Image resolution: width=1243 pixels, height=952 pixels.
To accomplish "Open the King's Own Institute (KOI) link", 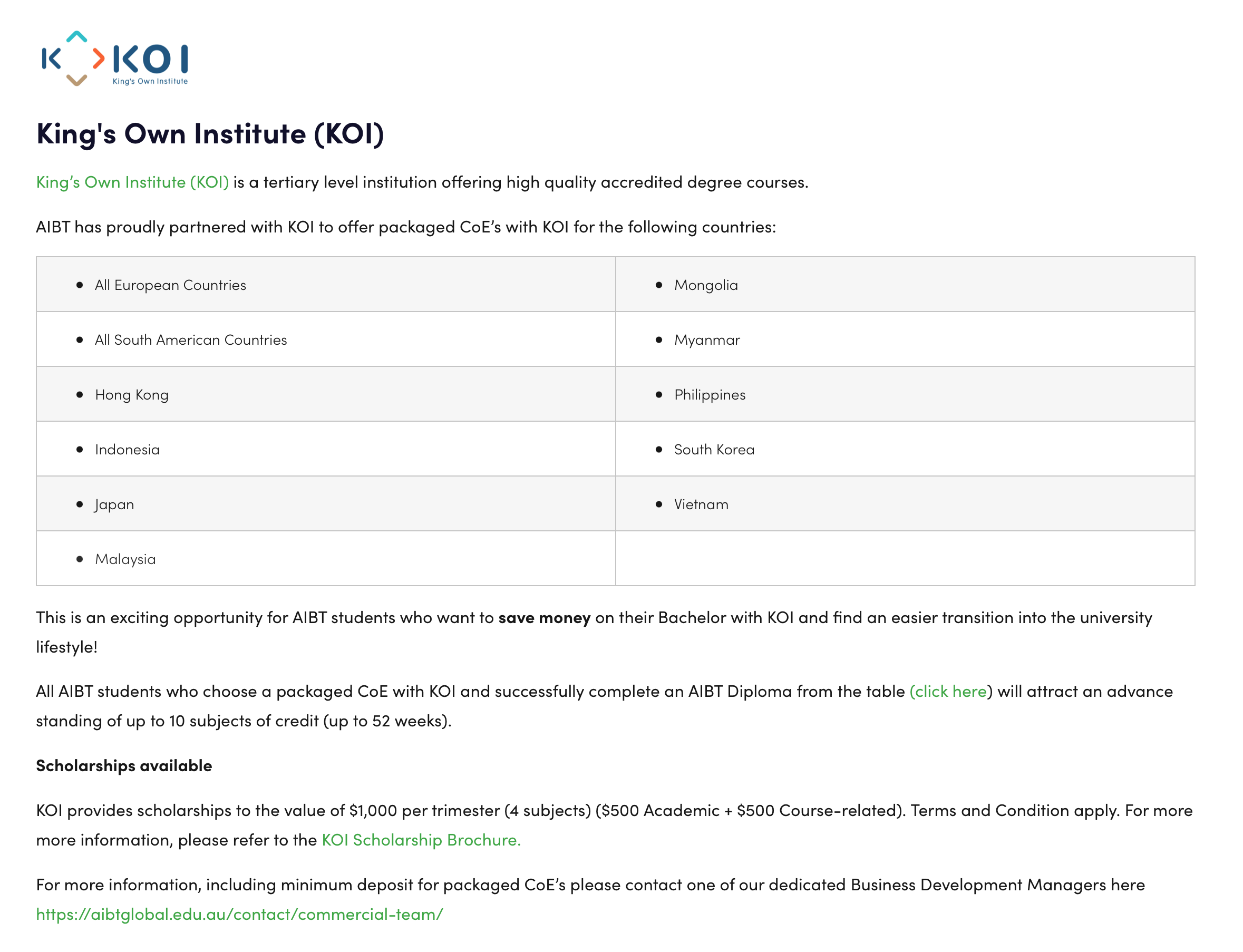I will 132,182.
